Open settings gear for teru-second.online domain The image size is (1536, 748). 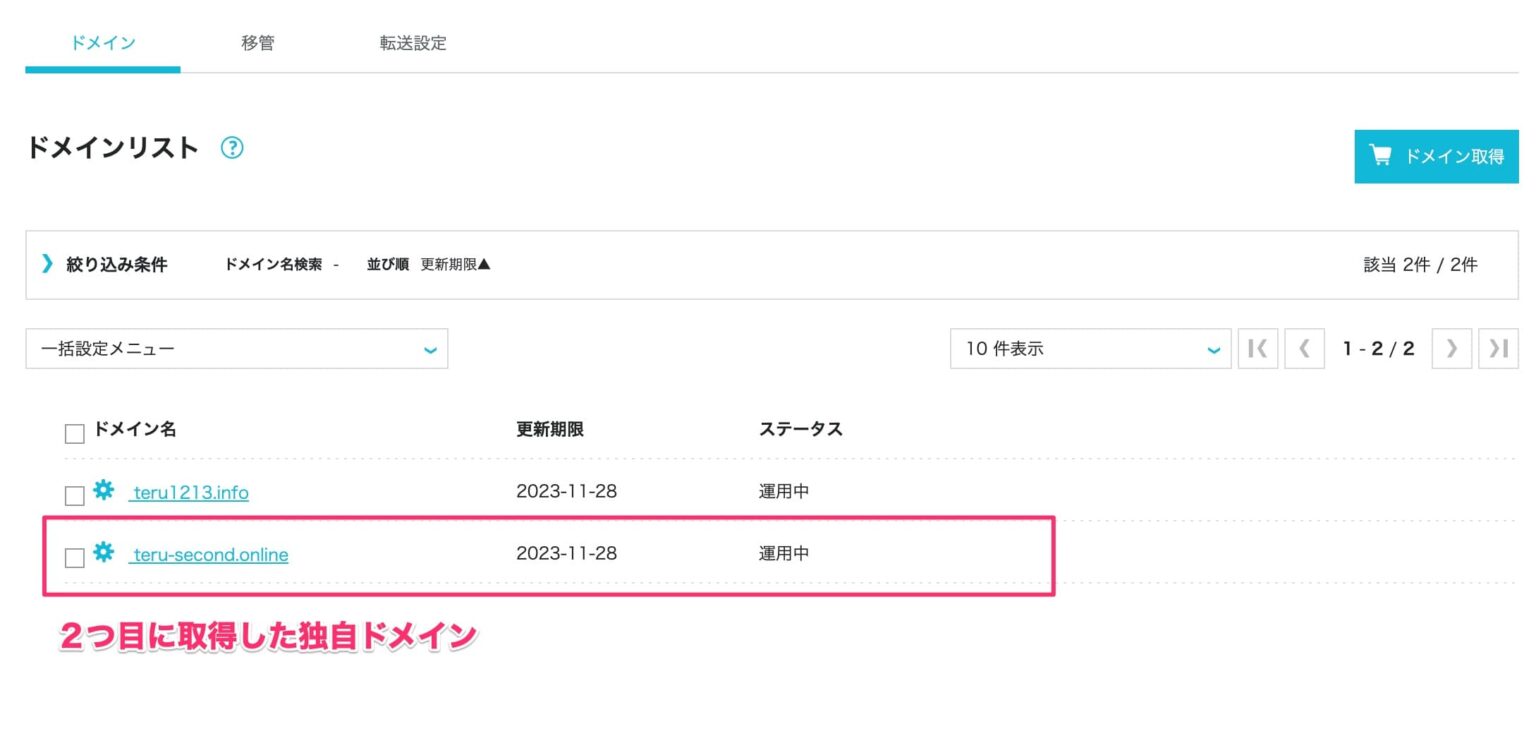coord(104,554)
